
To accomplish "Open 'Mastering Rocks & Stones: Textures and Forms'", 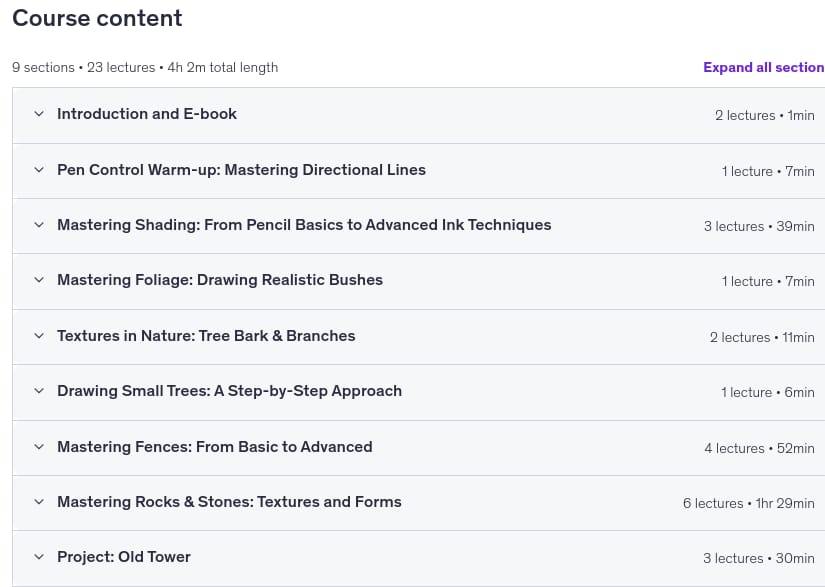I will (x=229, y=502).
